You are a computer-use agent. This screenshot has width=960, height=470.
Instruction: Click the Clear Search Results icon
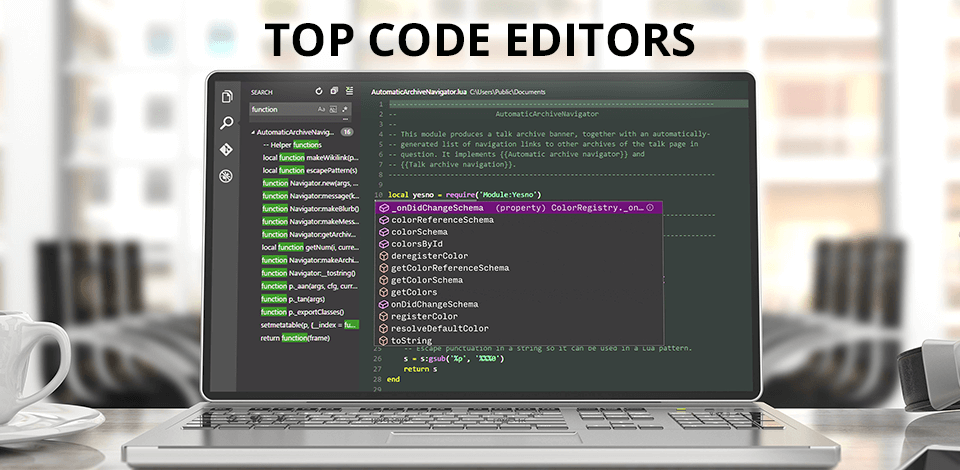tap(349, 91)
